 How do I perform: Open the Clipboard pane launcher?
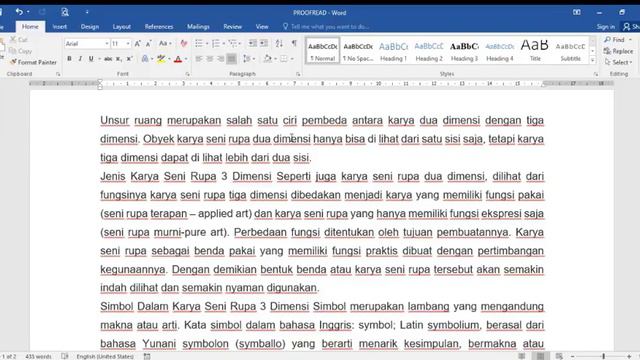(x=58, y=74)
